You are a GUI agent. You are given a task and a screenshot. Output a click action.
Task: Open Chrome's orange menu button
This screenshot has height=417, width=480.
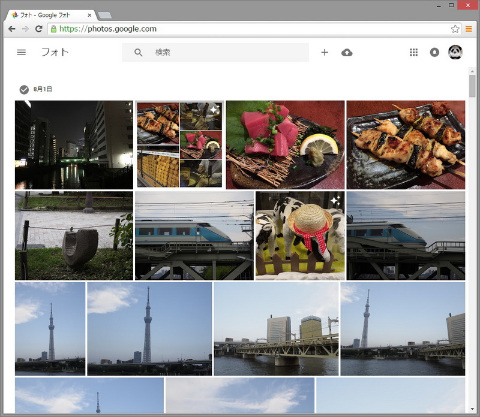coord(469,29)
